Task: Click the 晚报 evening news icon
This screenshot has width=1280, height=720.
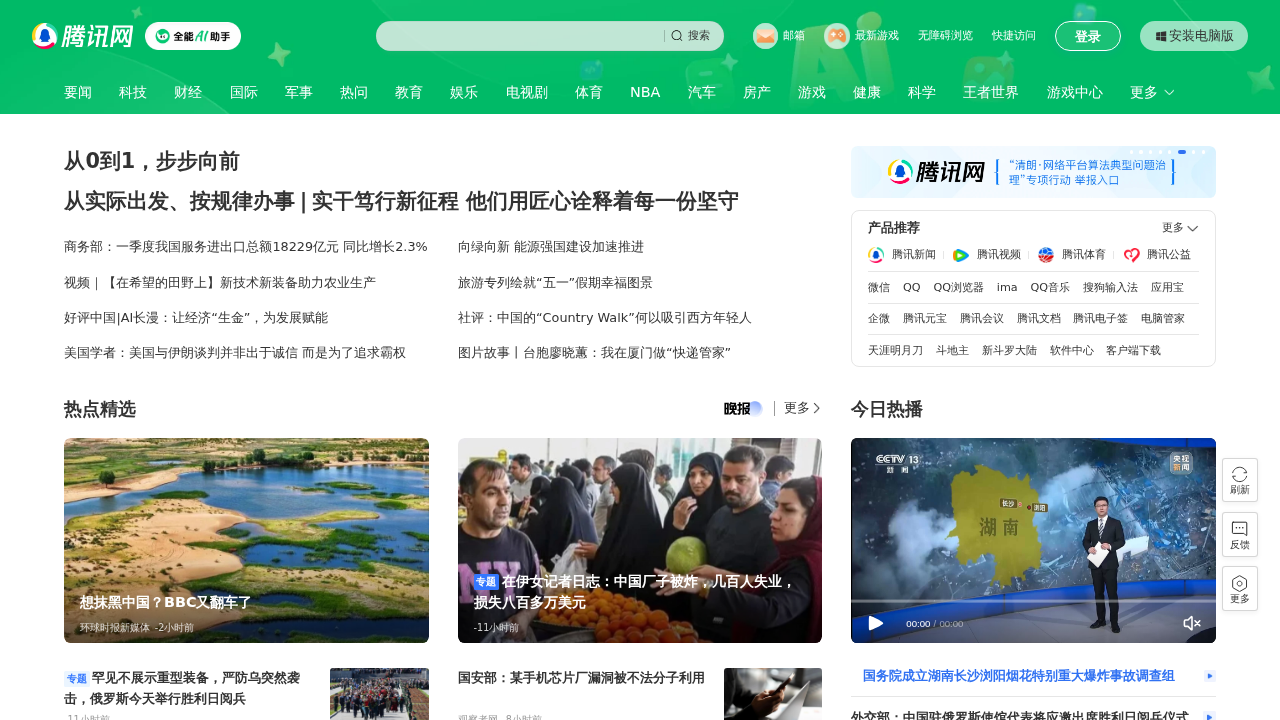Action: [743, 408]
